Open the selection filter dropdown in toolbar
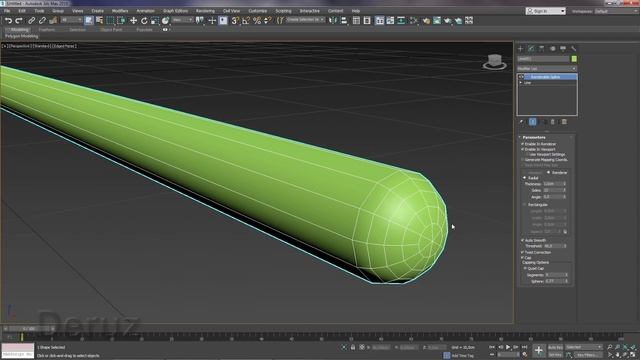The height and width of the screenshot is (360, 640). click(71, 20)
